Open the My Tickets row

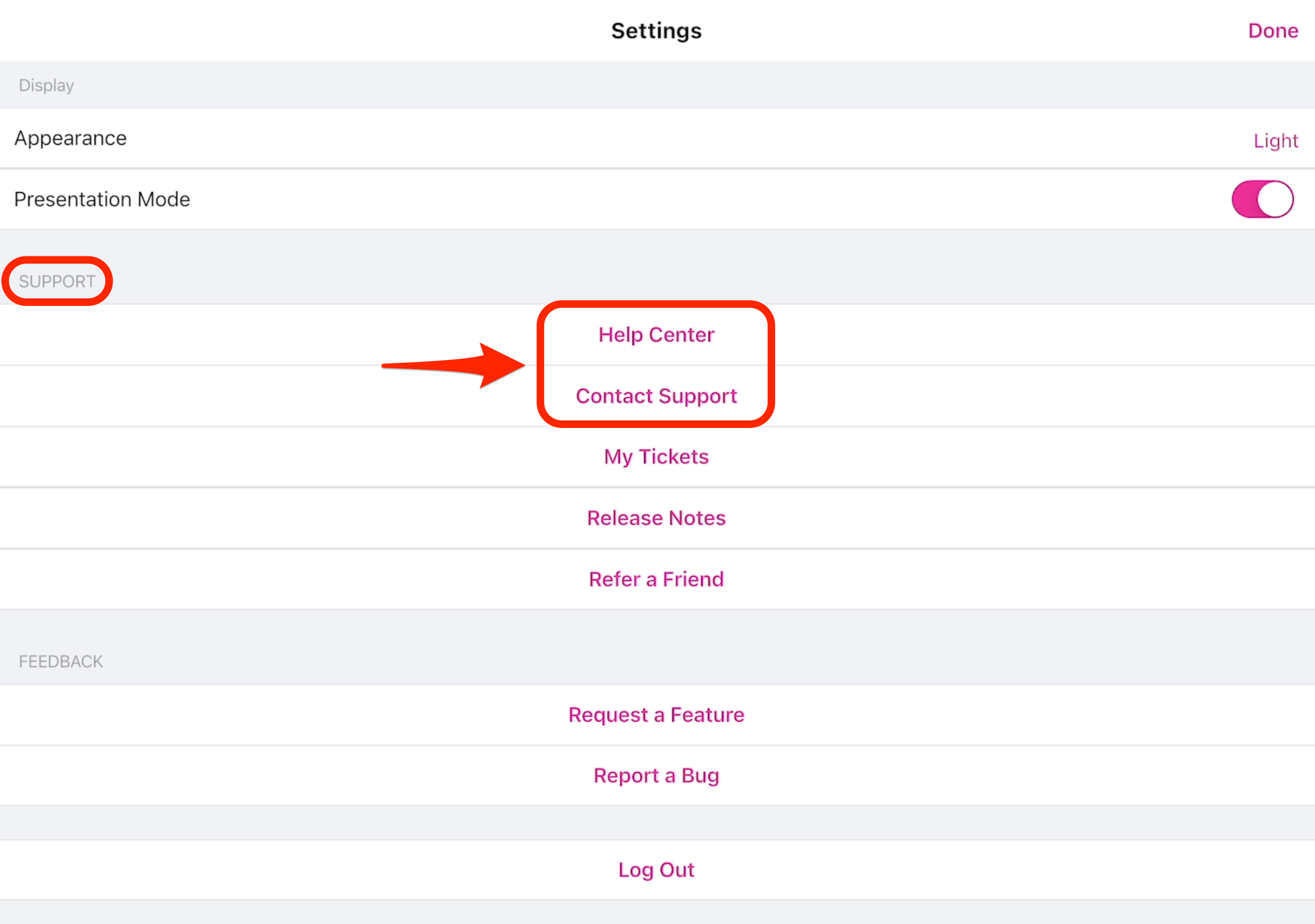click(x=656, y=457)
